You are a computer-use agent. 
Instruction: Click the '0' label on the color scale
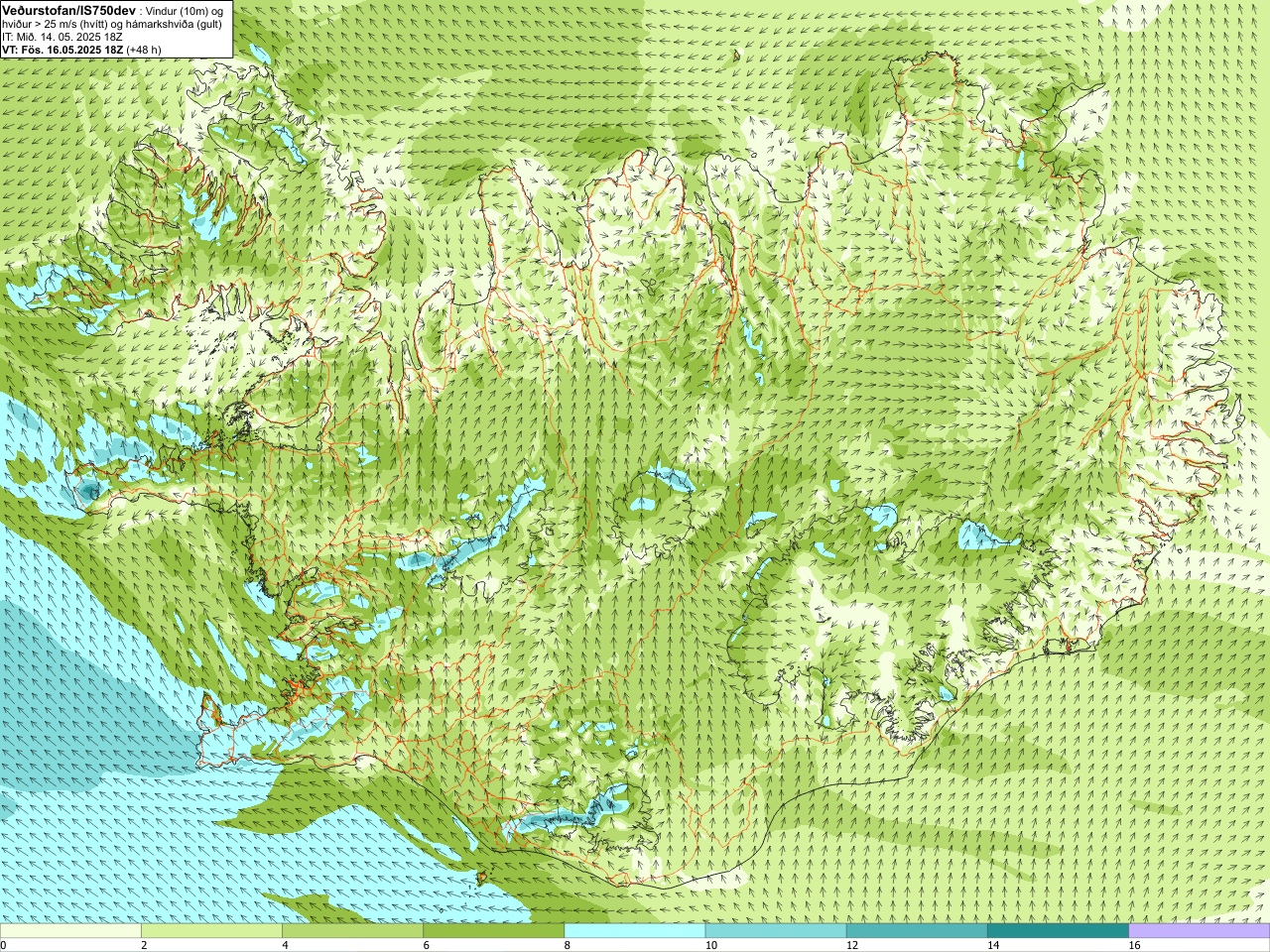pyautogui.click(x=3, y=945)
